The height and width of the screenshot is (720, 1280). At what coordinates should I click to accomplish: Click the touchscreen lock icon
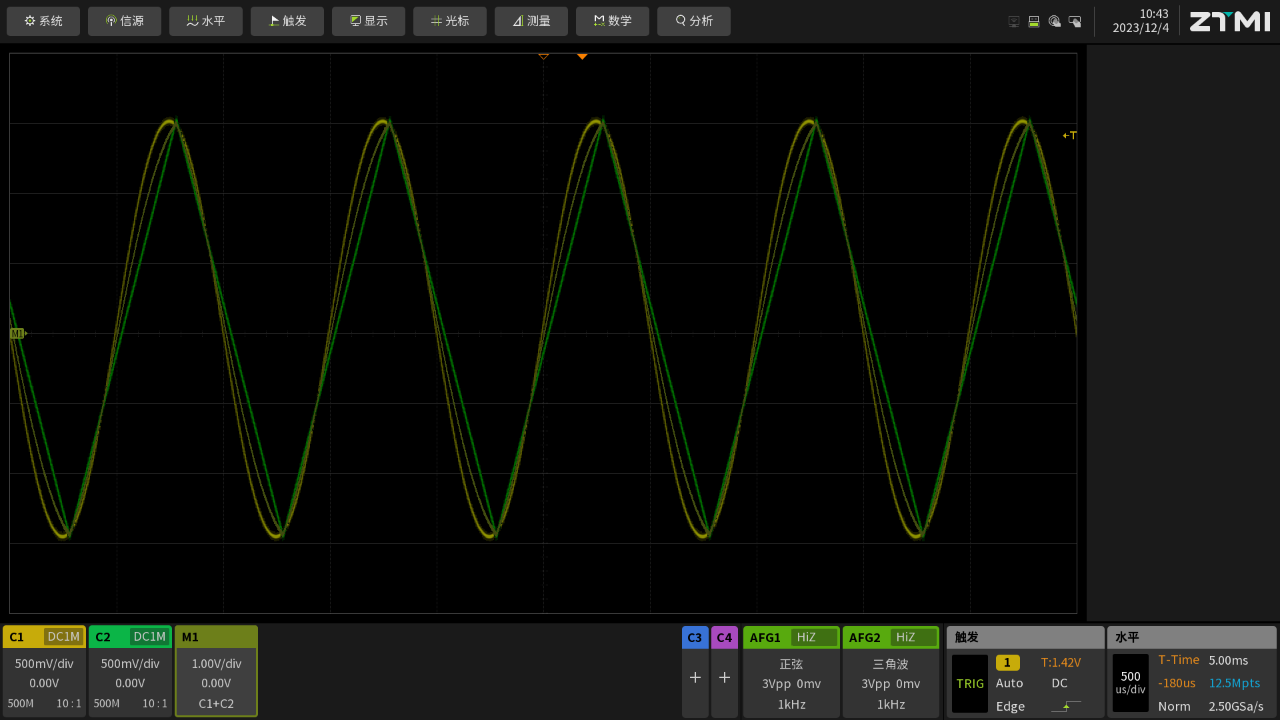(1075, 21)
